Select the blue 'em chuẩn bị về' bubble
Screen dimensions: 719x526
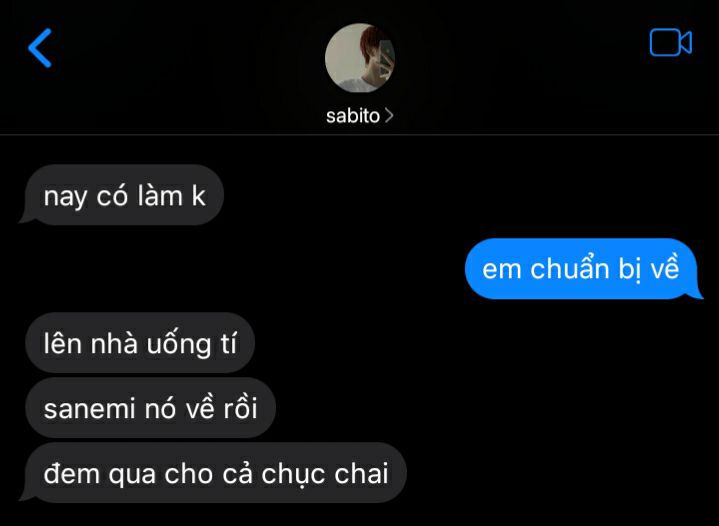(581, 269)
